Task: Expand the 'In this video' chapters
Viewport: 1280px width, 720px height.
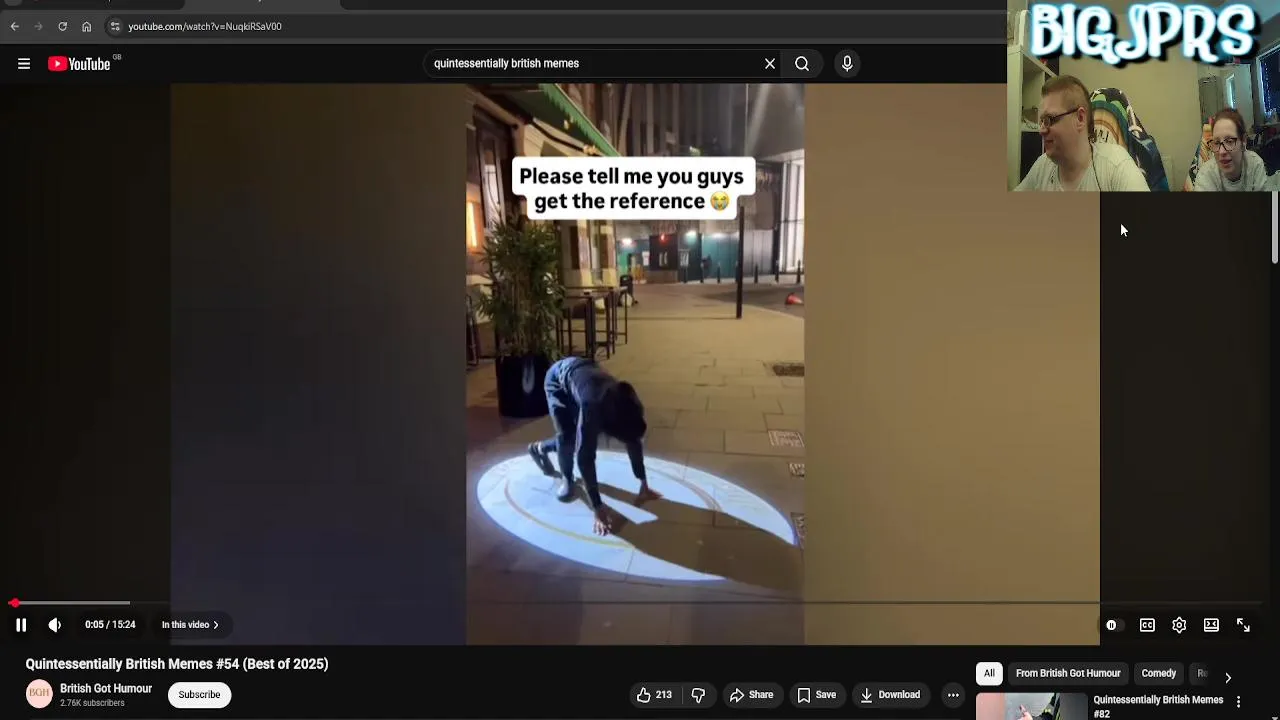Action: click(190, 625)
